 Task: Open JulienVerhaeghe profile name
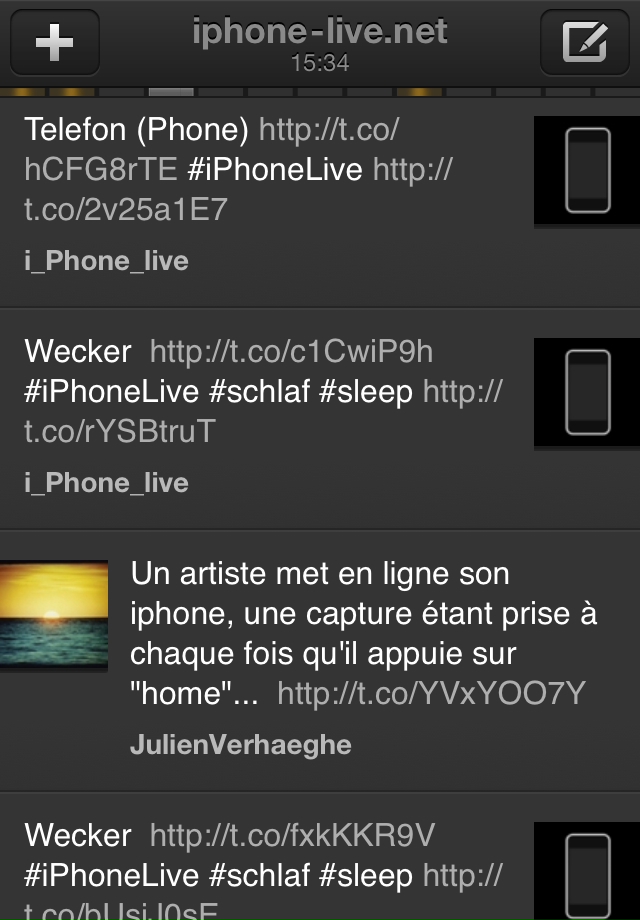[x=241, y=745]
